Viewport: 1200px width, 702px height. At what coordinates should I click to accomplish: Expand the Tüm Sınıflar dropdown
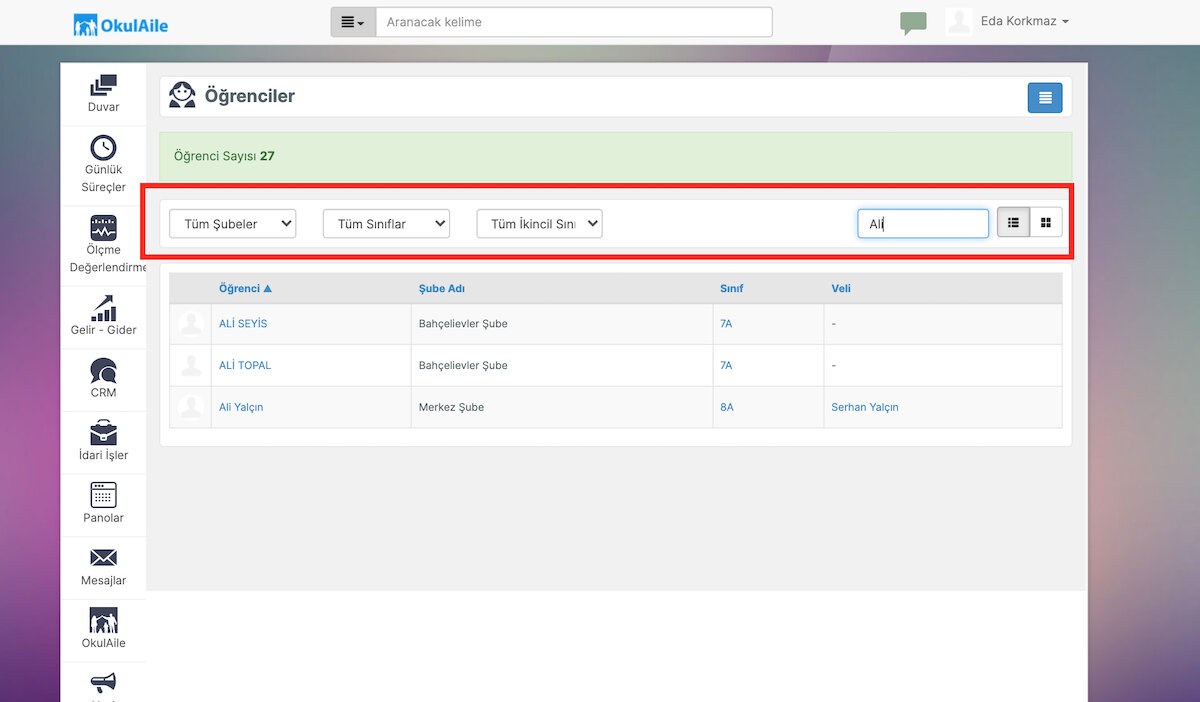pyautogui.click(x=386, y=224)
